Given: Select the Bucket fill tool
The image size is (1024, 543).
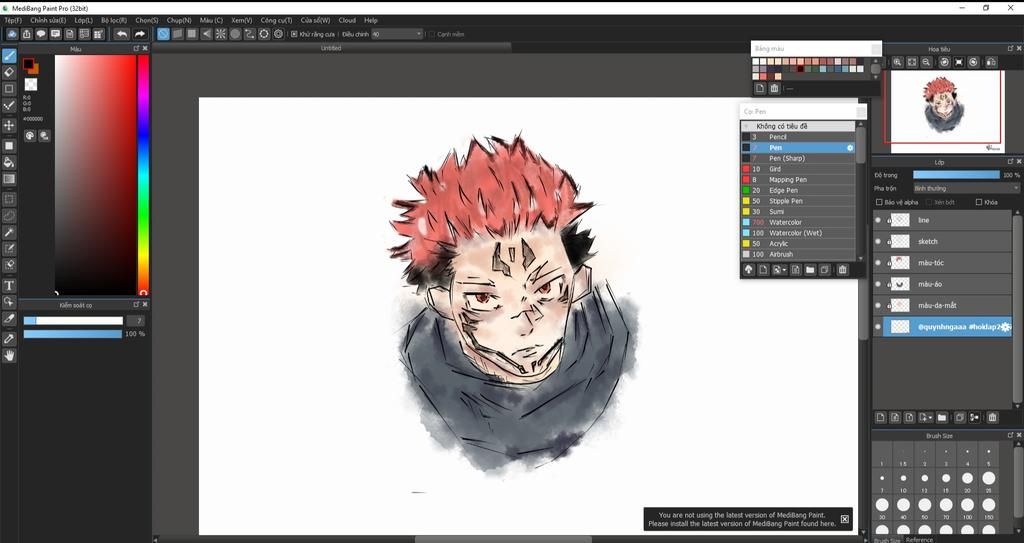Looking at the screenshot, I should pyautogui.click(x=9, y=162).
